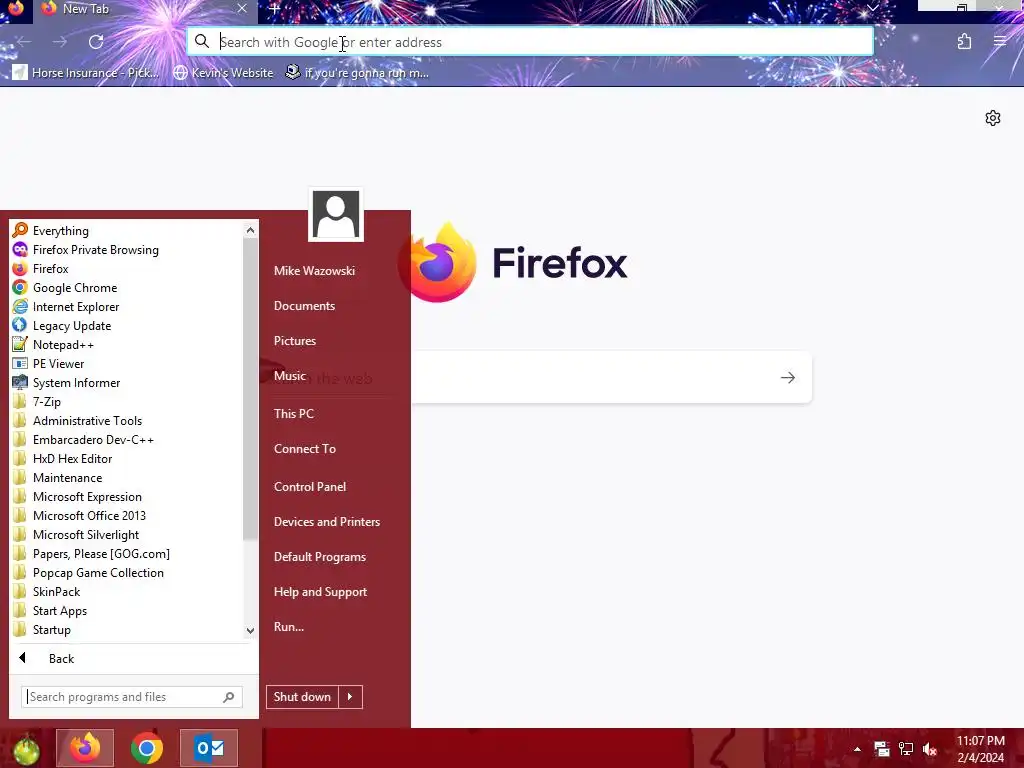
Task: Expand HxD Hex Editor folder
Action: 72,458
